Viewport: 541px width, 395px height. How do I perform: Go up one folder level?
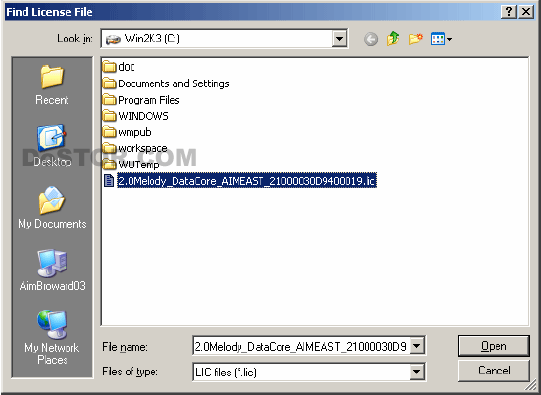point(393,39)
